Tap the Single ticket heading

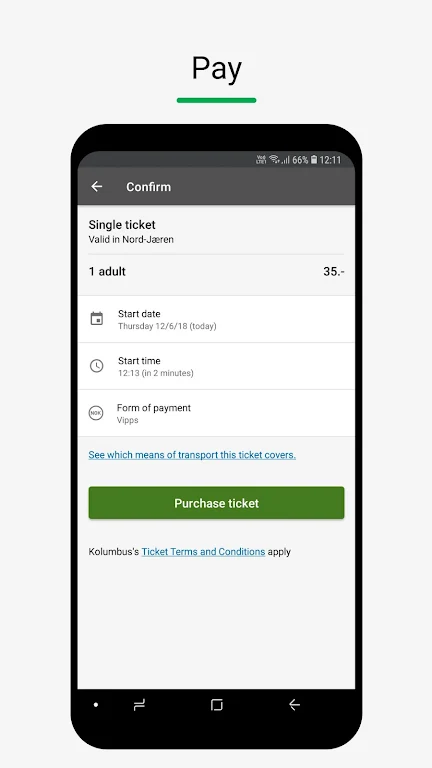(122, 225)
